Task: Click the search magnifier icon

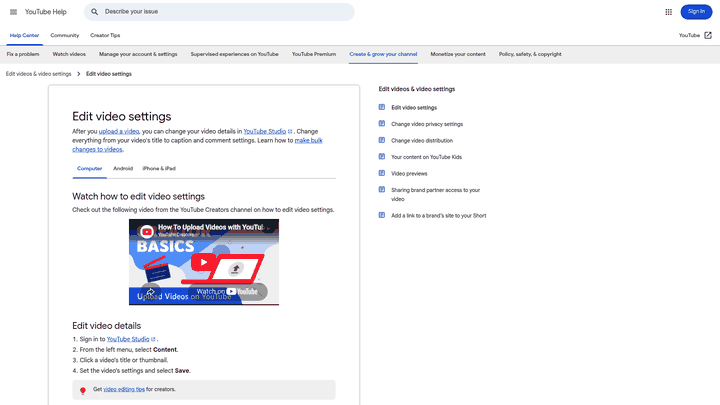Action: [94, 12]
